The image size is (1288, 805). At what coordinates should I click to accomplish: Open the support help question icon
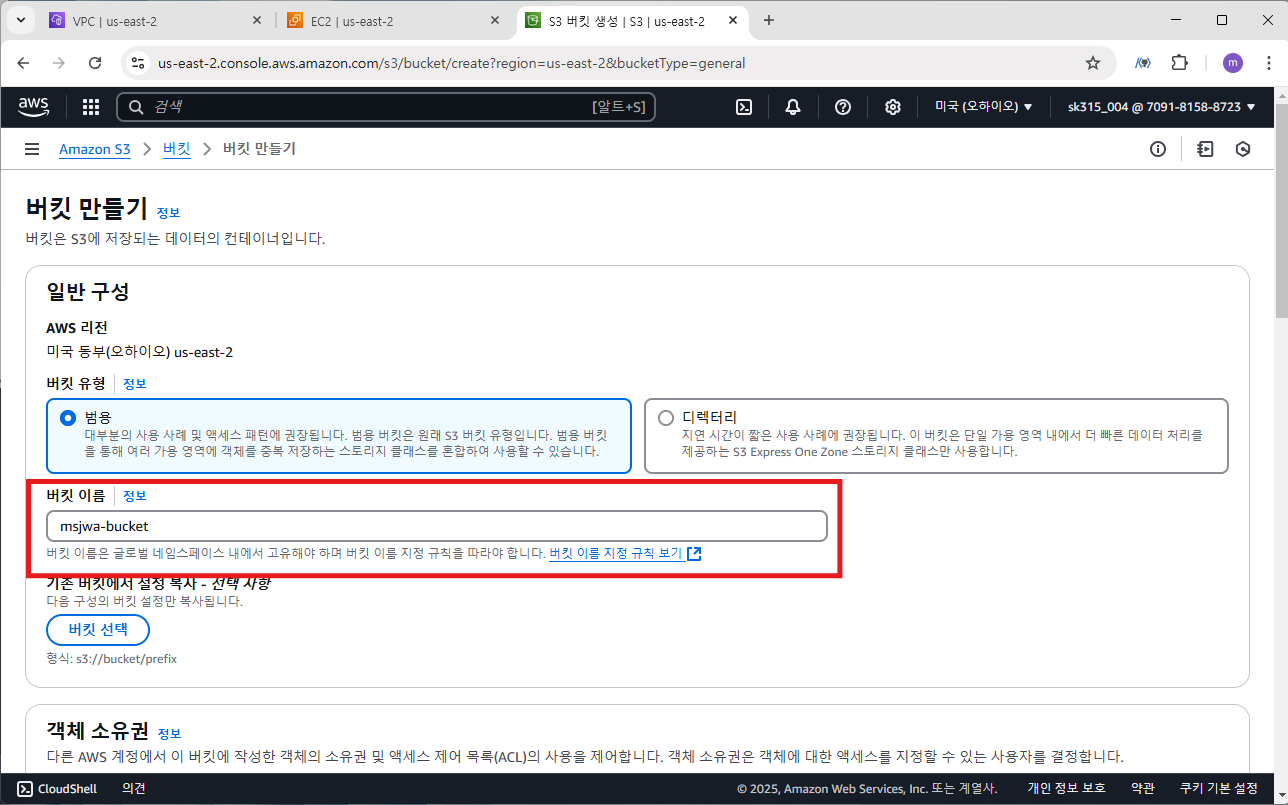click(x=843, y=107)
